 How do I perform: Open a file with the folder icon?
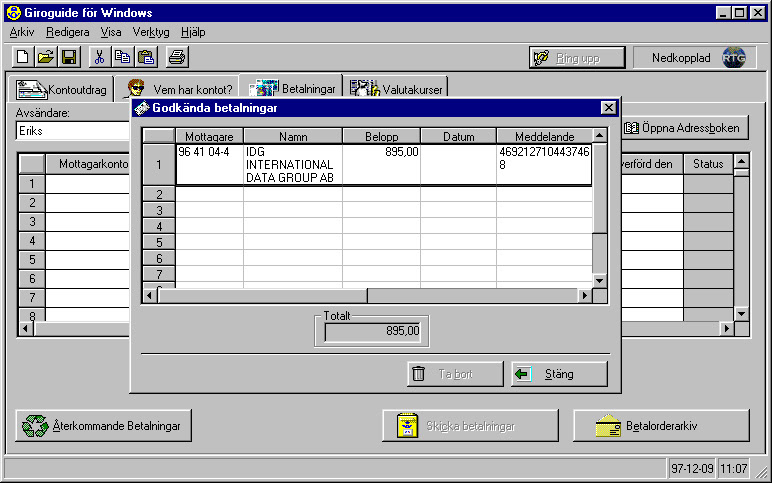(x=46, y=57)
